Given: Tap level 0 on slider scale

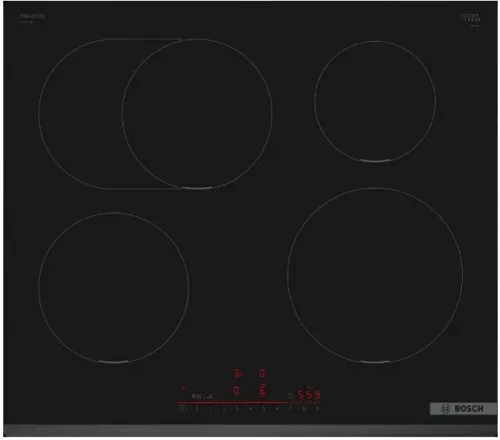Looking at the screenshot, I should coord(197,409).
